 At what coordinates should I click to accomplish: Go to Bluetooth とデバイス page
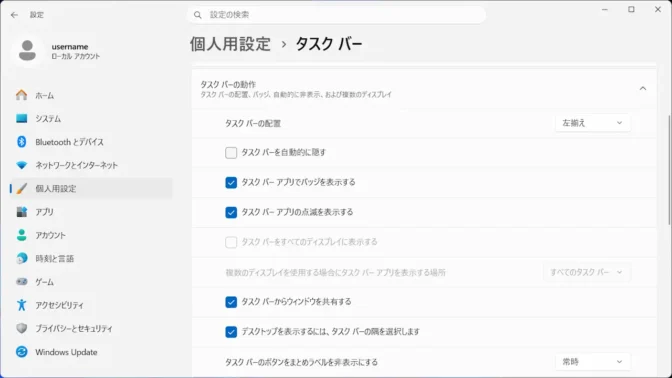(92, 142)
